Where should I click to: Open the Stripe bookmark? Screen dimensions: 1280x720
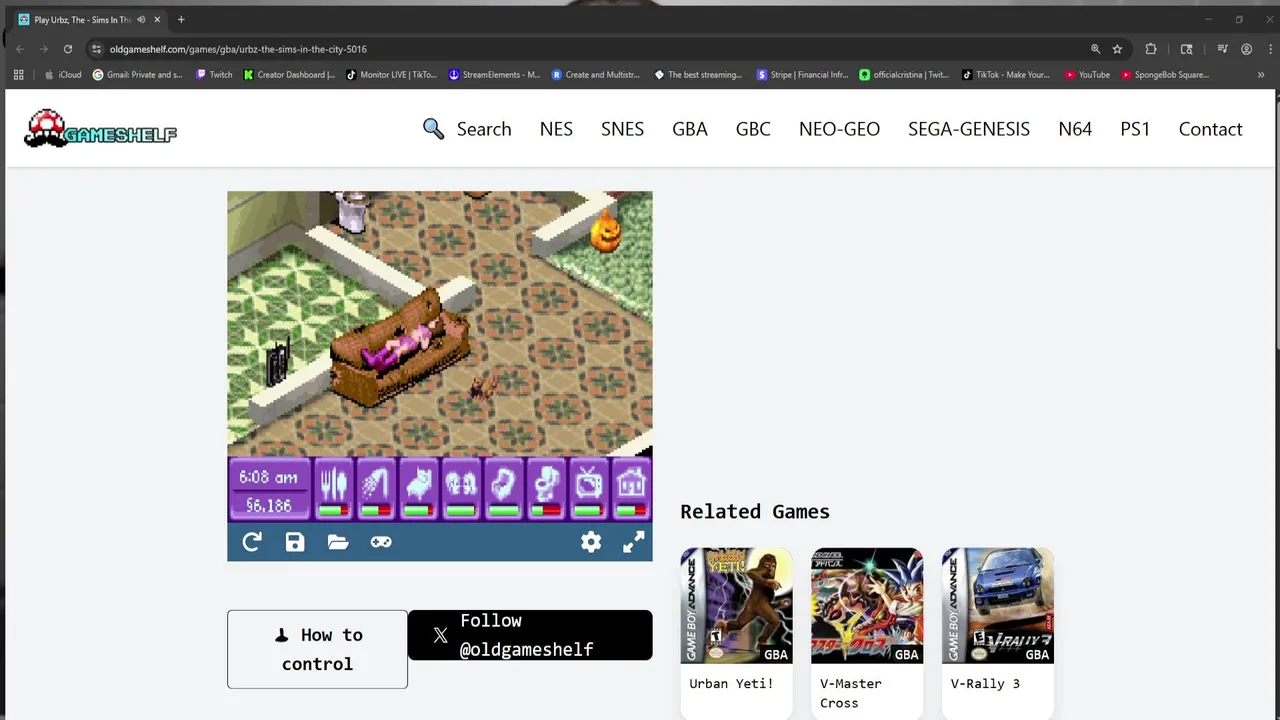click(803, 75)
